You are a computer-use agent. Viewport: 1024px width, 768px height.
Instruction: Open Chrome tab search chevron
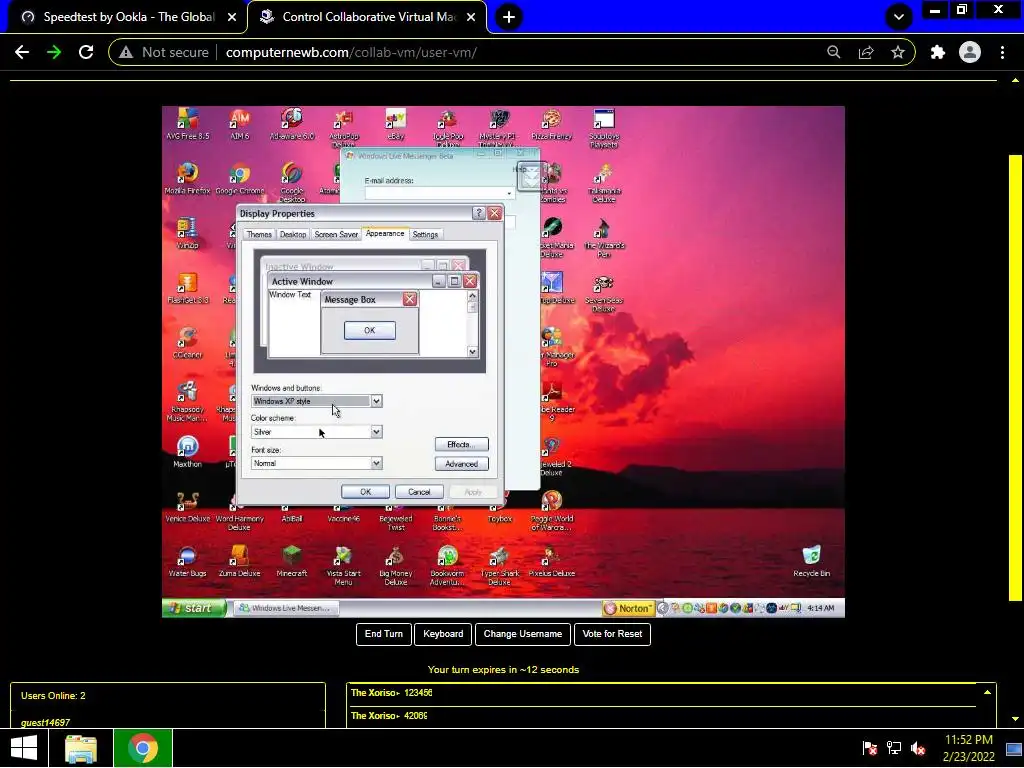[x=899, y=16]
